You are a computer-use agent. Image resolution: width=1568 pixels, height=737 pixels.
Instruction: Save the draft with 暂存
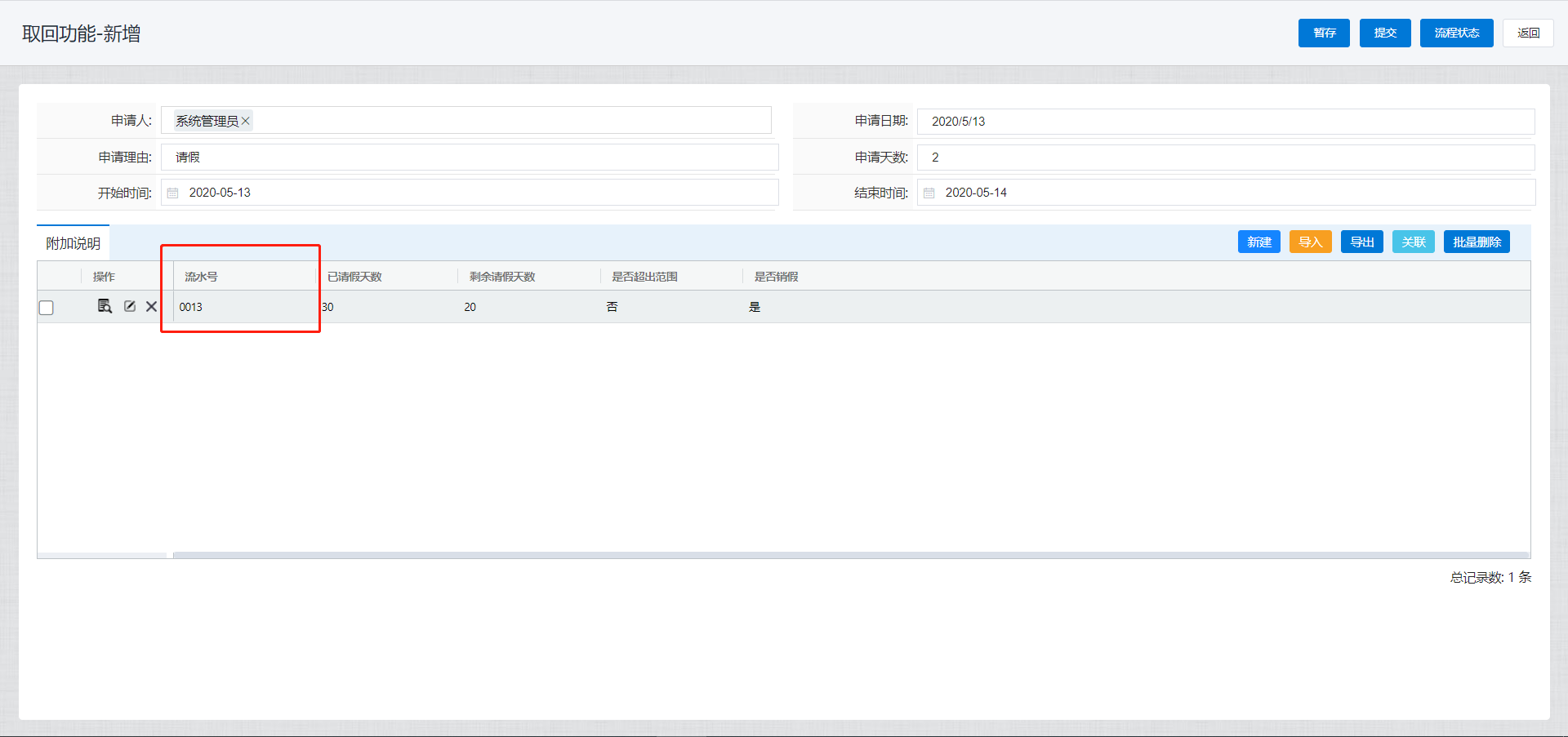tap(1324, 33)
